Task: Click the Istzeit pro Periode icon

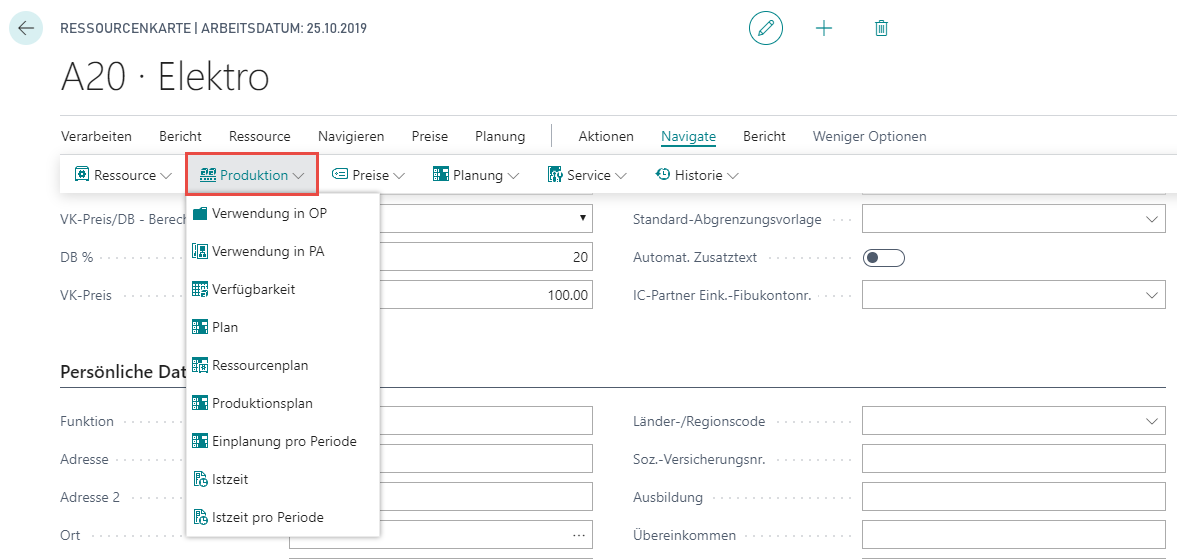Action: (x=200, y=518)
